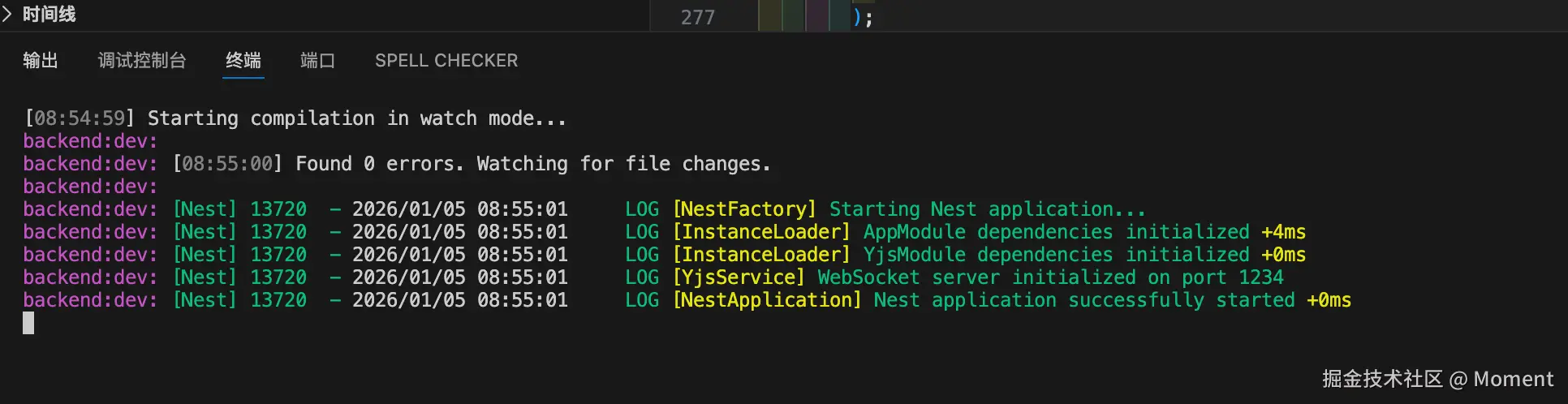
Task: Show the 端口 tab
Action: (x=317, y=61)
